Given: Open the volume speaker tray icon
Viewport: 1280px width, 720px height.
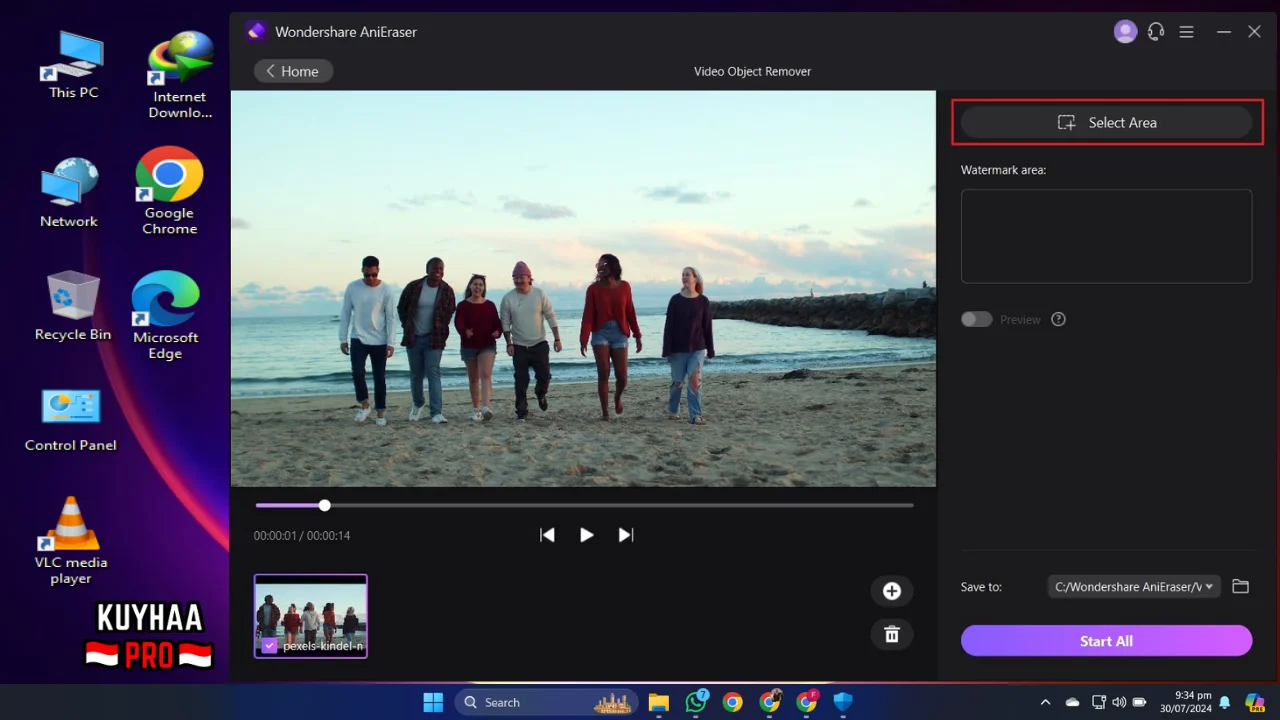Looking at the screenshot, I should (x=1119, y=702).
